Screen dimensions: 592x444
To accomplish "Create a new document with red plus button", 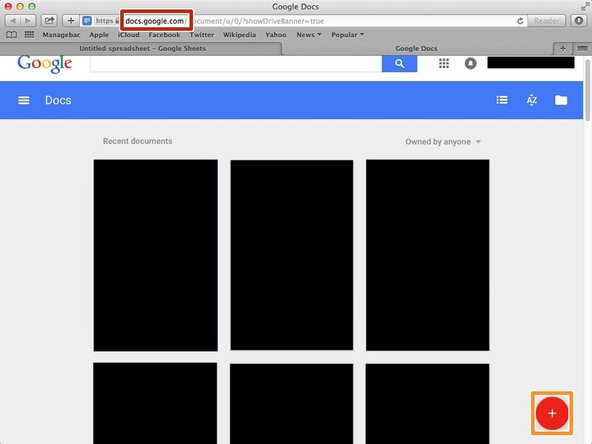I will point(552,413).
